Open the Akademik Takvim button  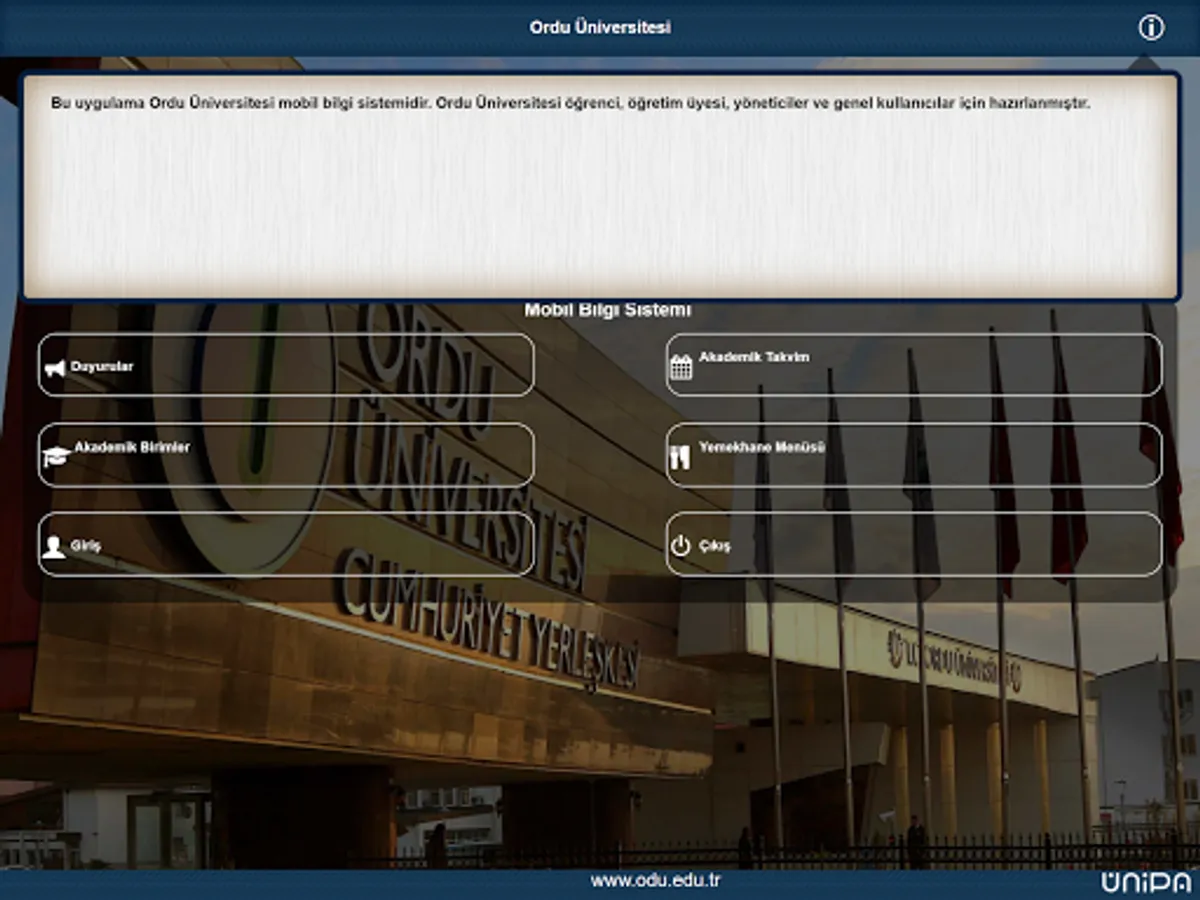914,365
